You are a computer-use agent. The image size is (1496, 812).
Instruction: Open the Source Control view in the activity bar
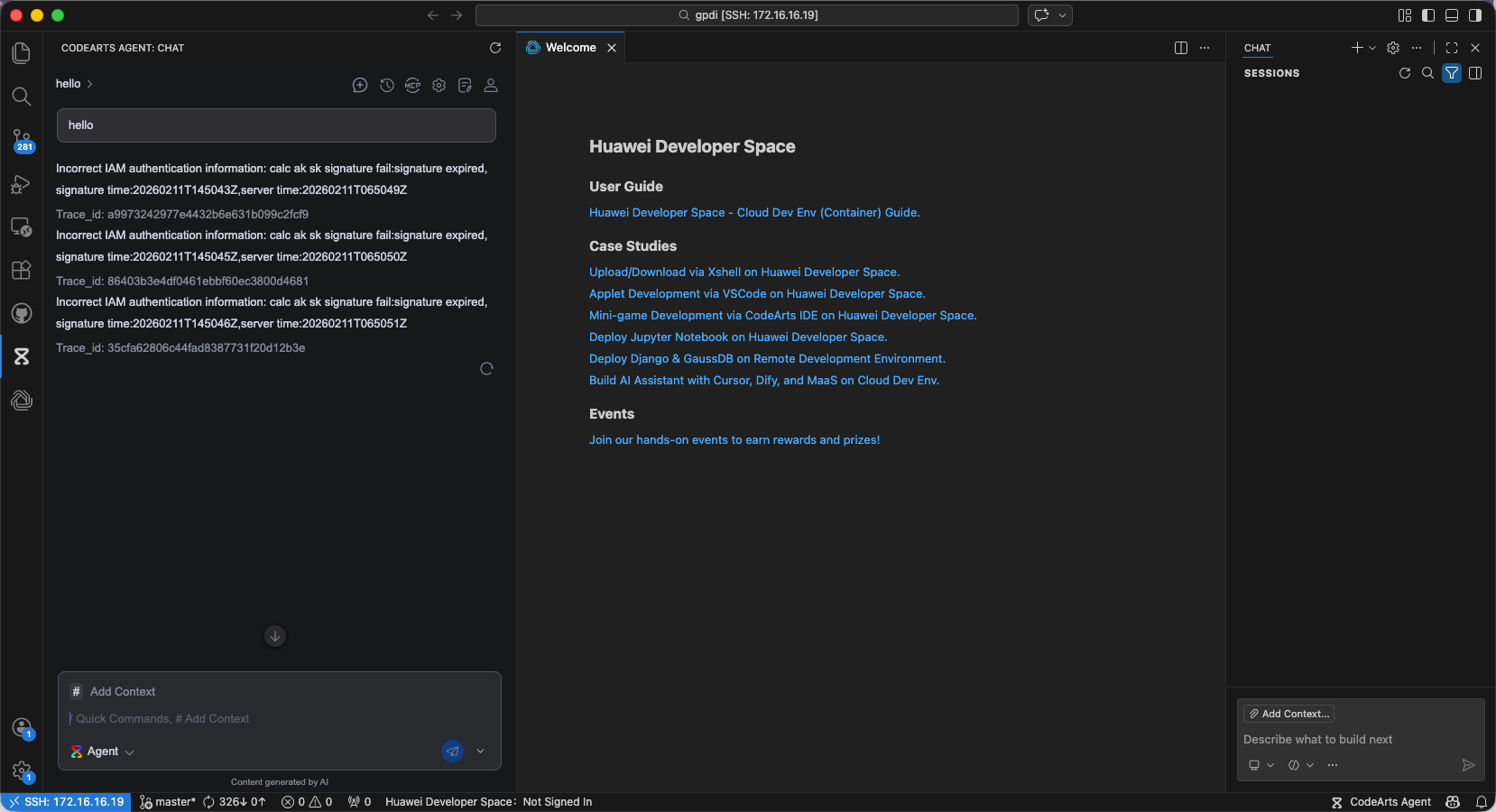tap(22, 140)
